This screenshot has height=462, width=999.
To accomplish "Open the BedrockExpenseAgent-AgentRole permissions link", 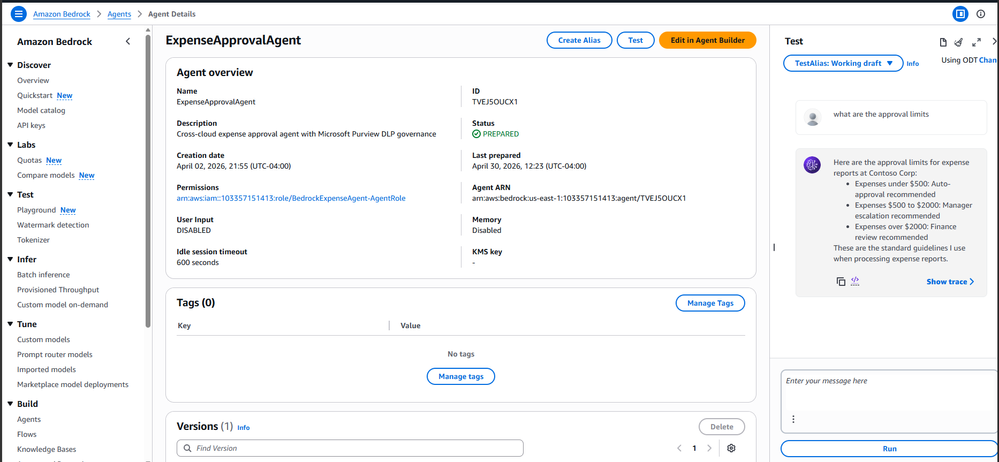I will click(291, 198).
